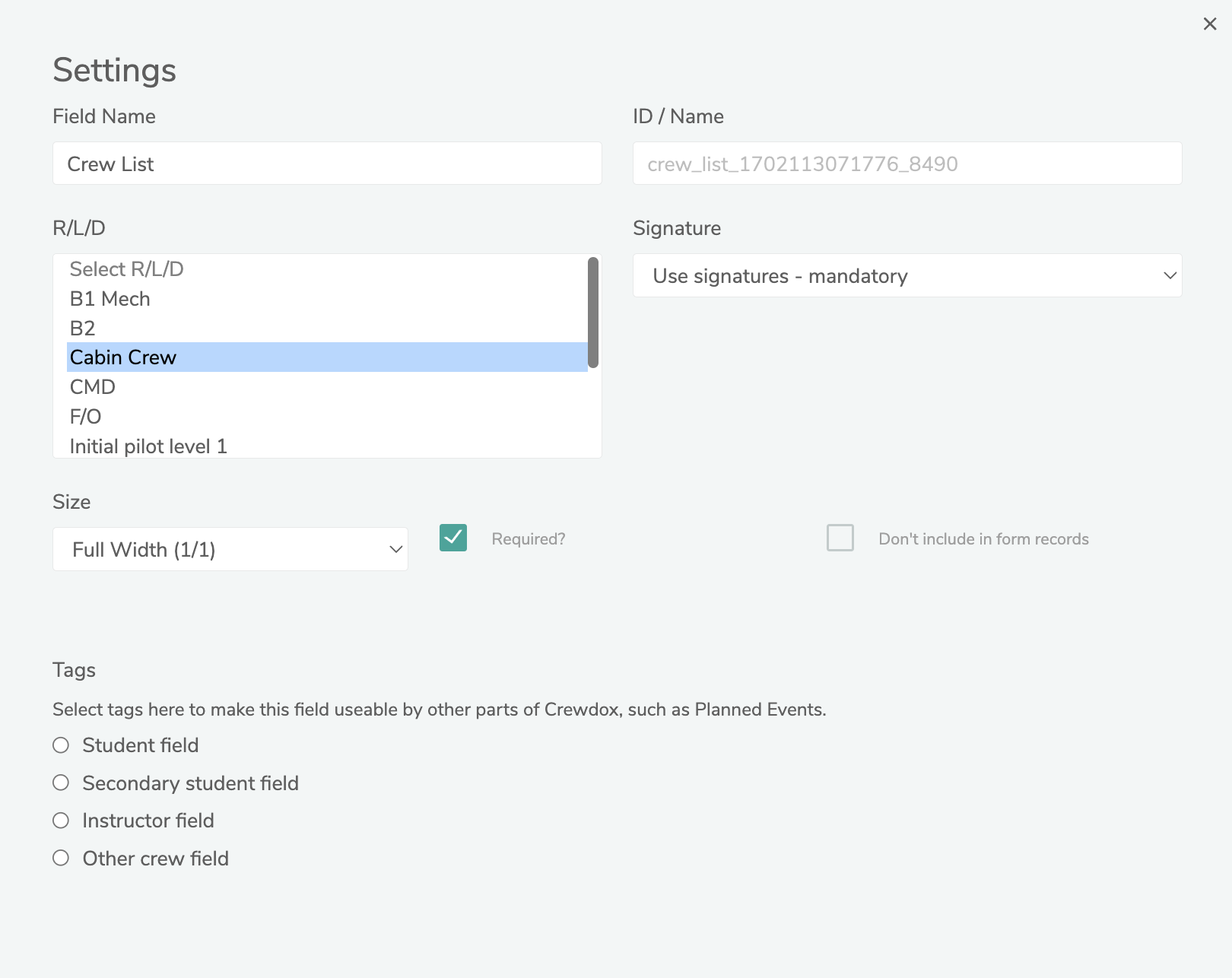
Task: Select B1 Mech in R/L/D list
Action: 110,299
